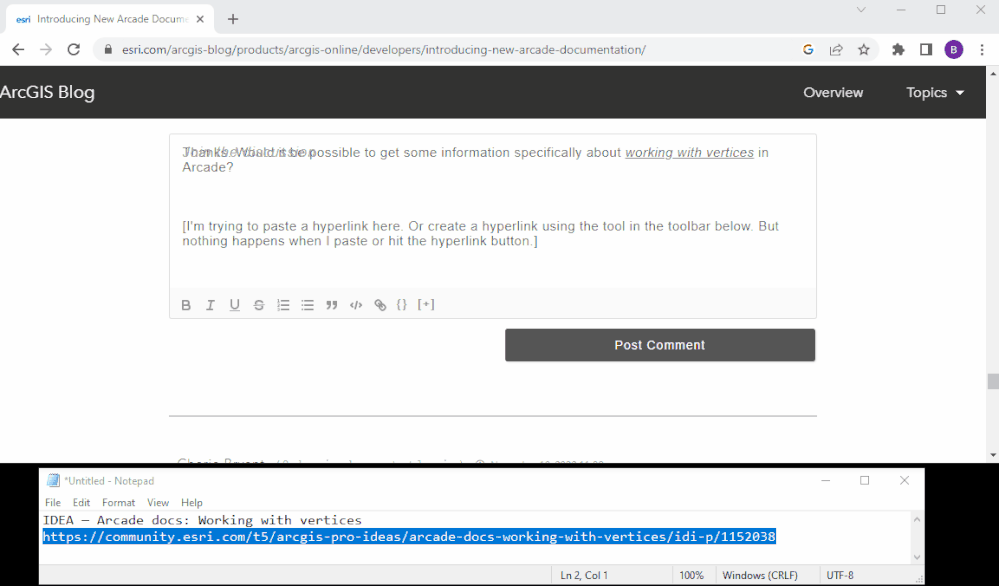Switch to the Introducing New Arcade Documentation tab
The width and height of the screenshot is (999, 586).
tap(110, 17)
